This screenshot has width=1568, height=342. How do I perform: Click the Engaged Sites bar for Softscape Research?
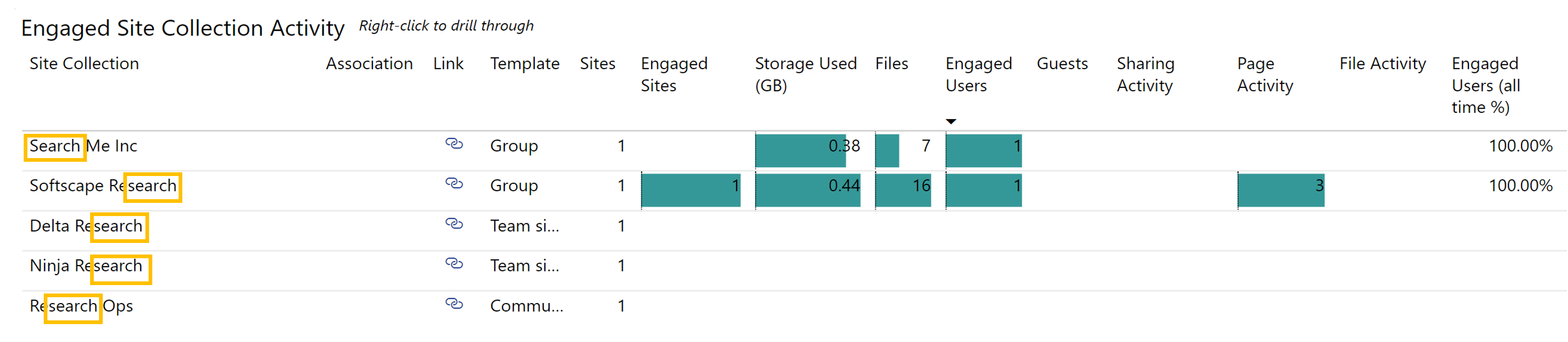point(690,190)
